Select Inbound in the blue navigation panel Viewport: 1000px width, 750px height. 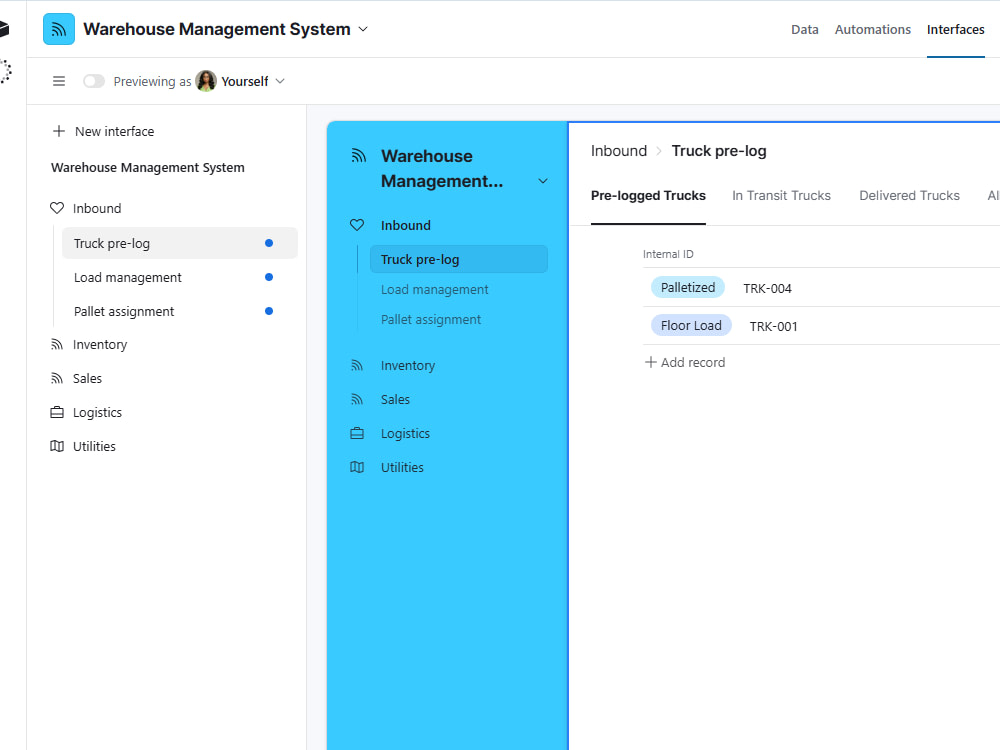click(406, 225)
